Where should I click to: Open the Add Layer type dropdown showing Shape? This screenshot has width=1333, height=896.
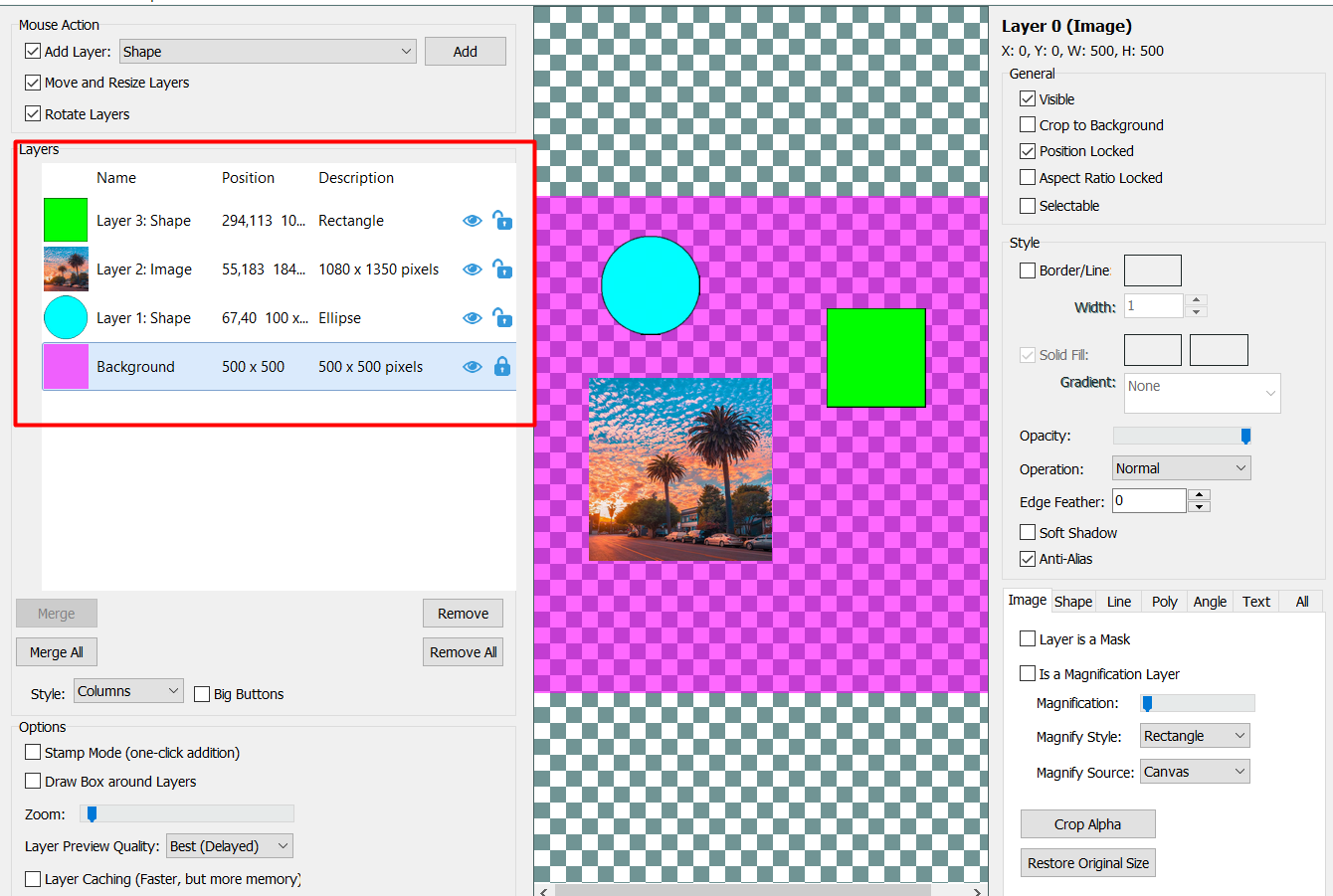[x=268, y=52]
